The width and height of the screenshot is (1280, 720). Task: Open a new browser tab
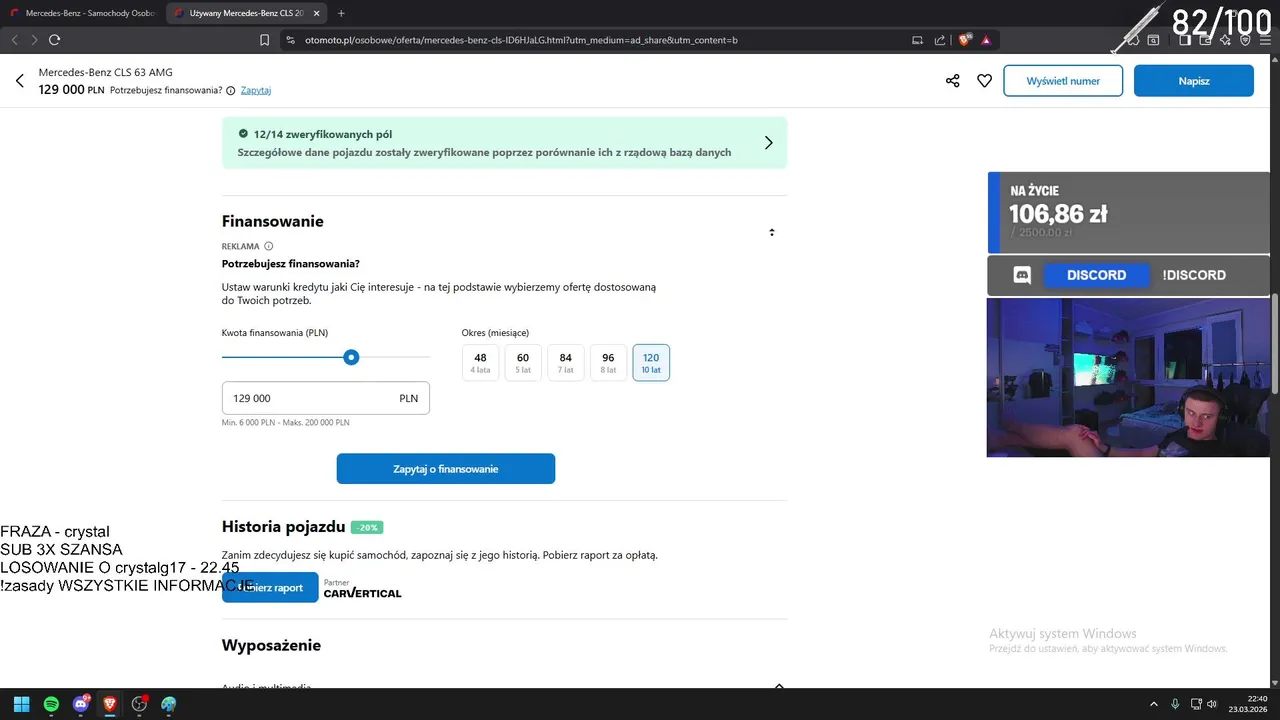point(341,13)
